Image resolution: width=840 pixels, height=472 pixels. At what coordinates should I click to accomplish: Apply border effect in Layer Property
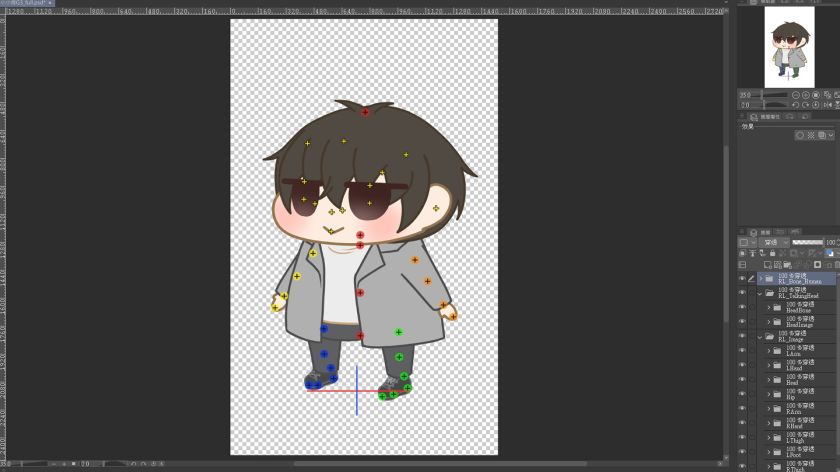coord(800,135)
